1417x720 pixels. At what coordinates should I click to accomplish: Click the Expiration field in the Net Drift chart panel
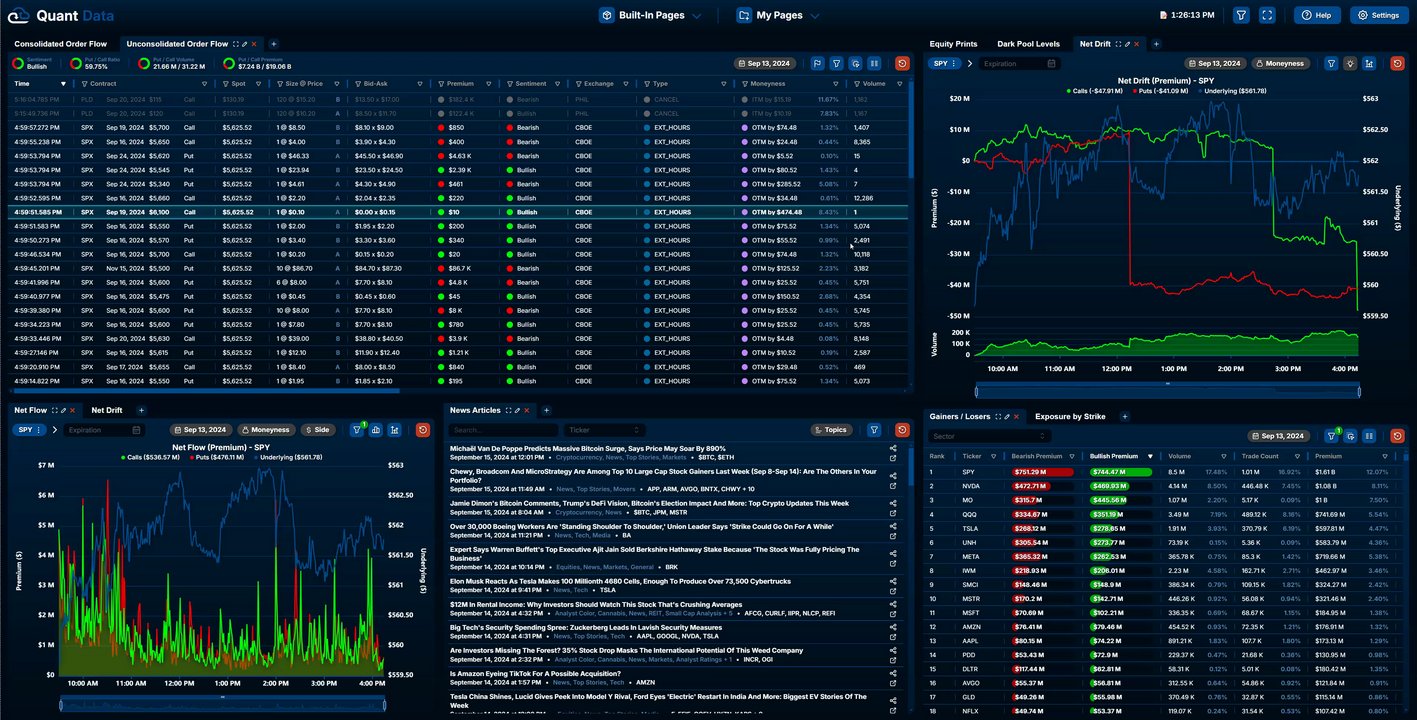(1019, 63)
